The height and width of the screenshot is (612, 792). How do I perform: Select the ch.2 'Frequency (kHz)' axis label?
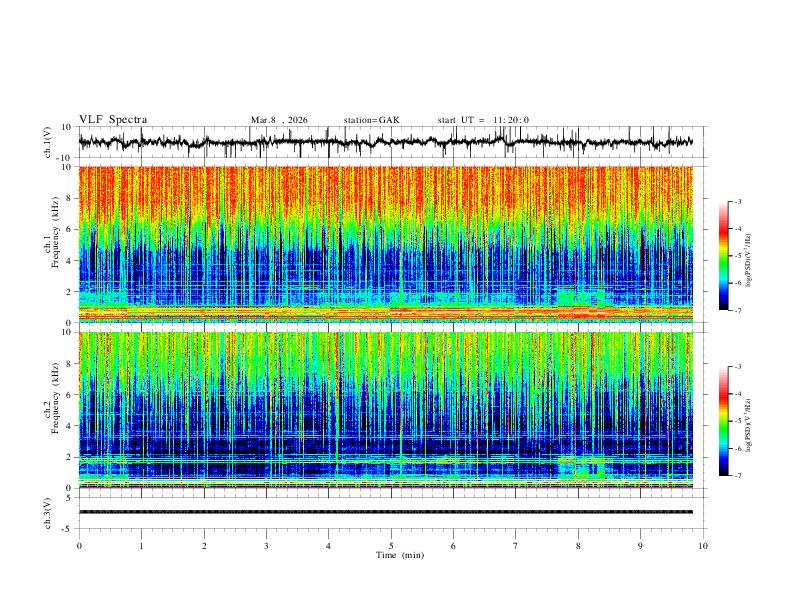point(56,398)
